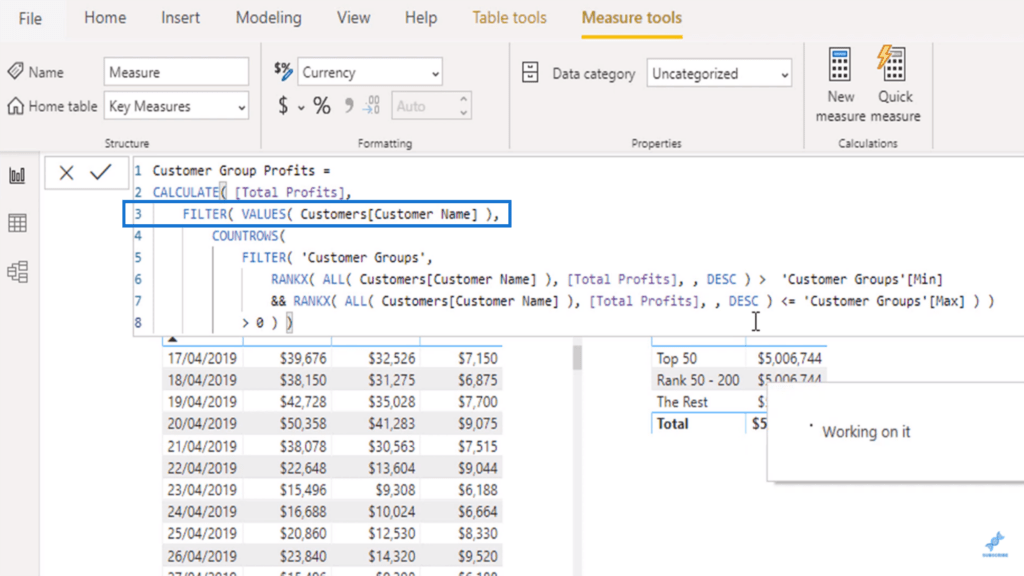Increase decimal places with up arrow
1024x576 pixels.
pyautogui.click(x=464, y=99)
